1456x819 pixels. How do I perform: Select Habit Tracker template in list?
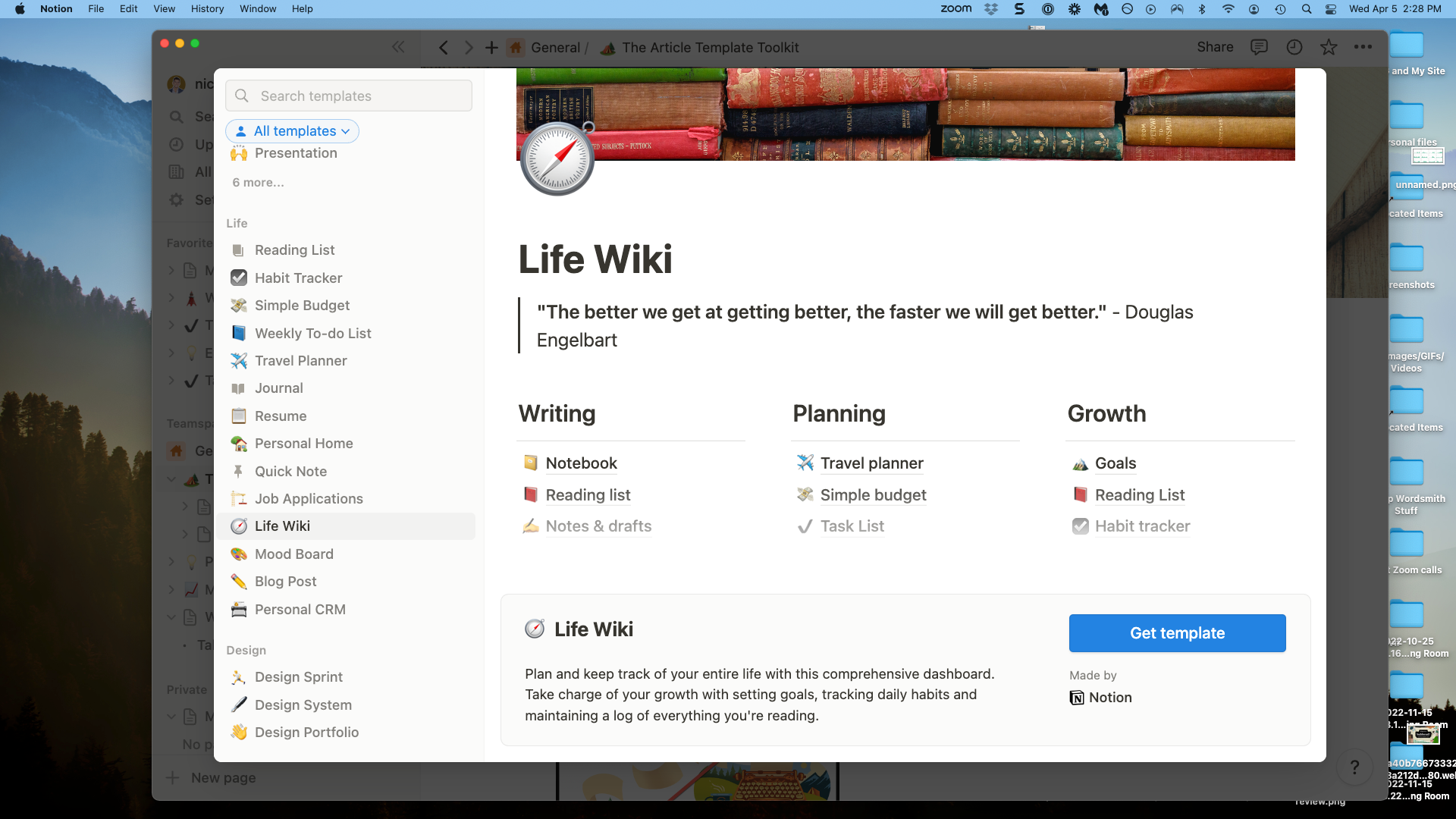(x=298, y=278)
